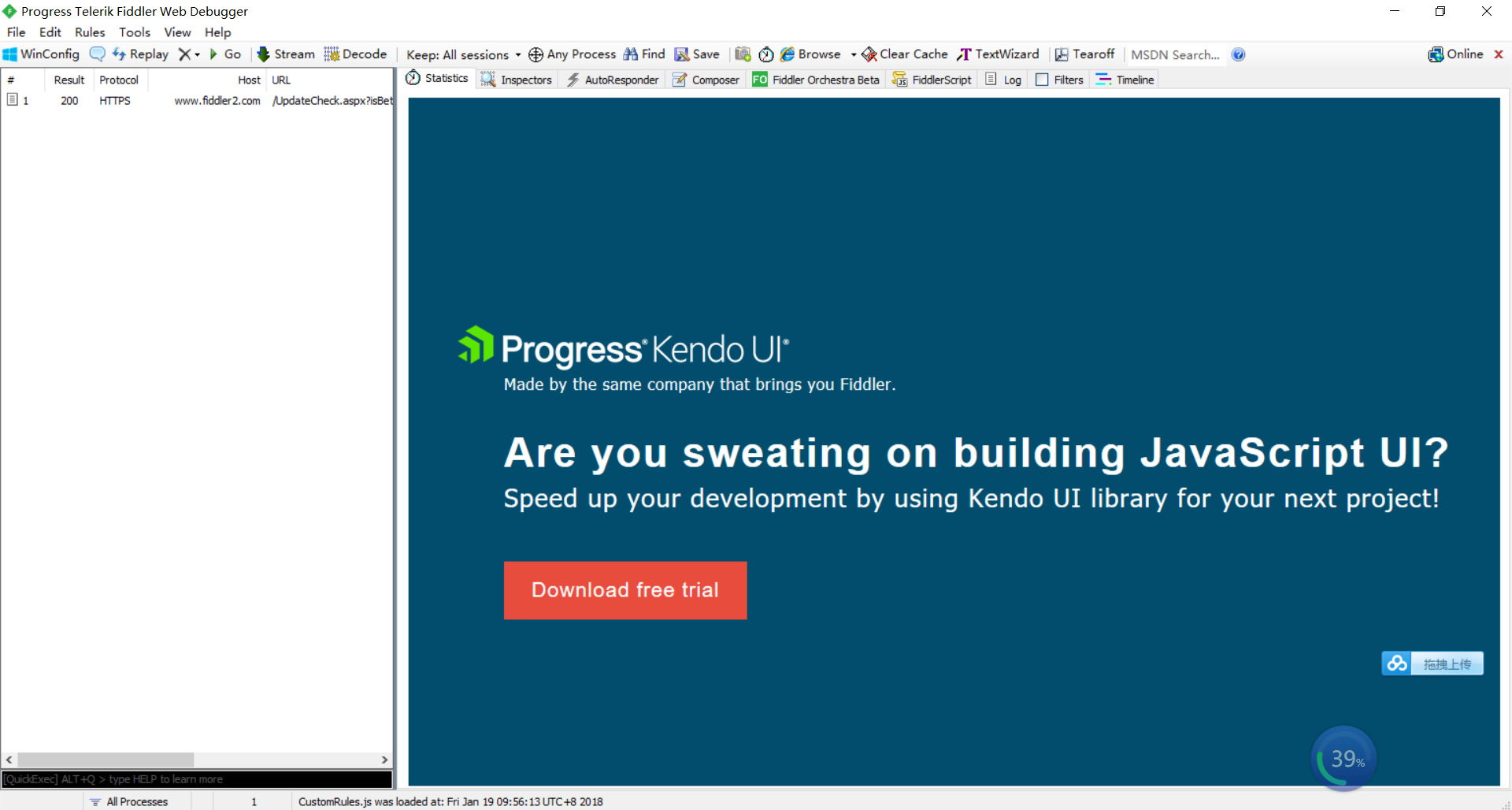Image resolution: width=1512 pixels, height=810 pixels.
Task: Sort by the Host column header
Action: 208,80
